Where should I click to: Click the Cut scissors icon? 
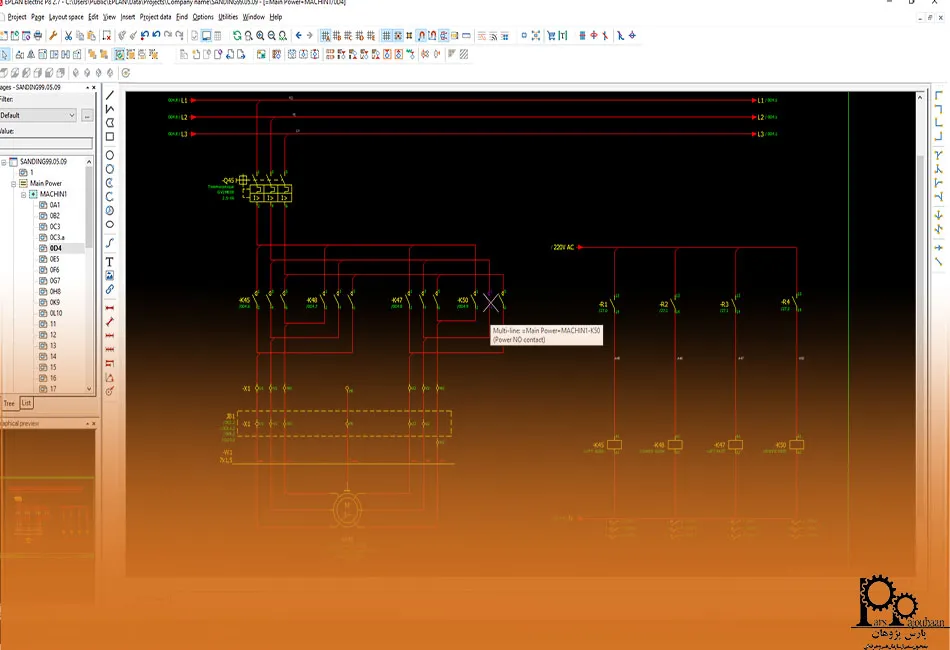(x=68, y=36)
